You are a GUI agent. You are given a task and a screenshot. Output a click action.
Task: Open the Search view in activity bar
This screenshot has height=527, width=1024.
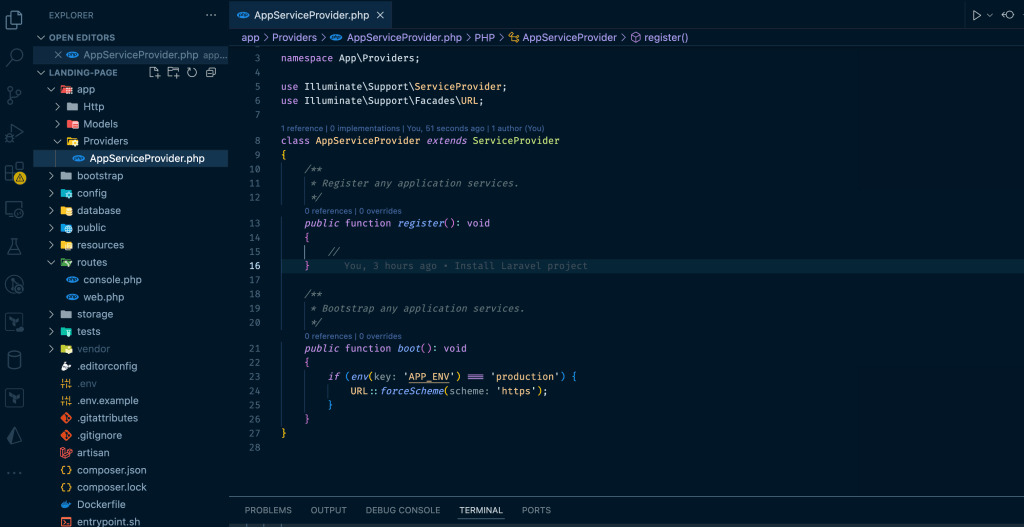click(14, 57)
